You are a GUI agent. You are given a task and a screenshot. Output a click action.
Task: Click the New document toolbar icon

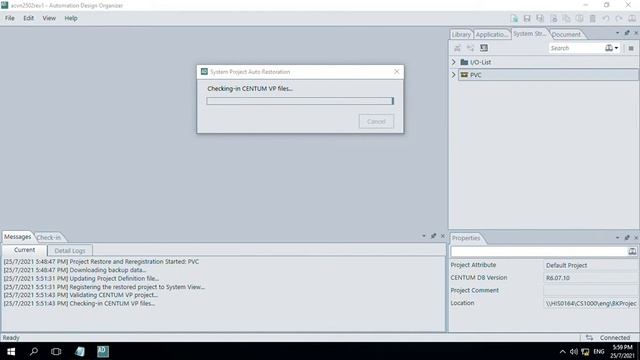click(514, 18)
